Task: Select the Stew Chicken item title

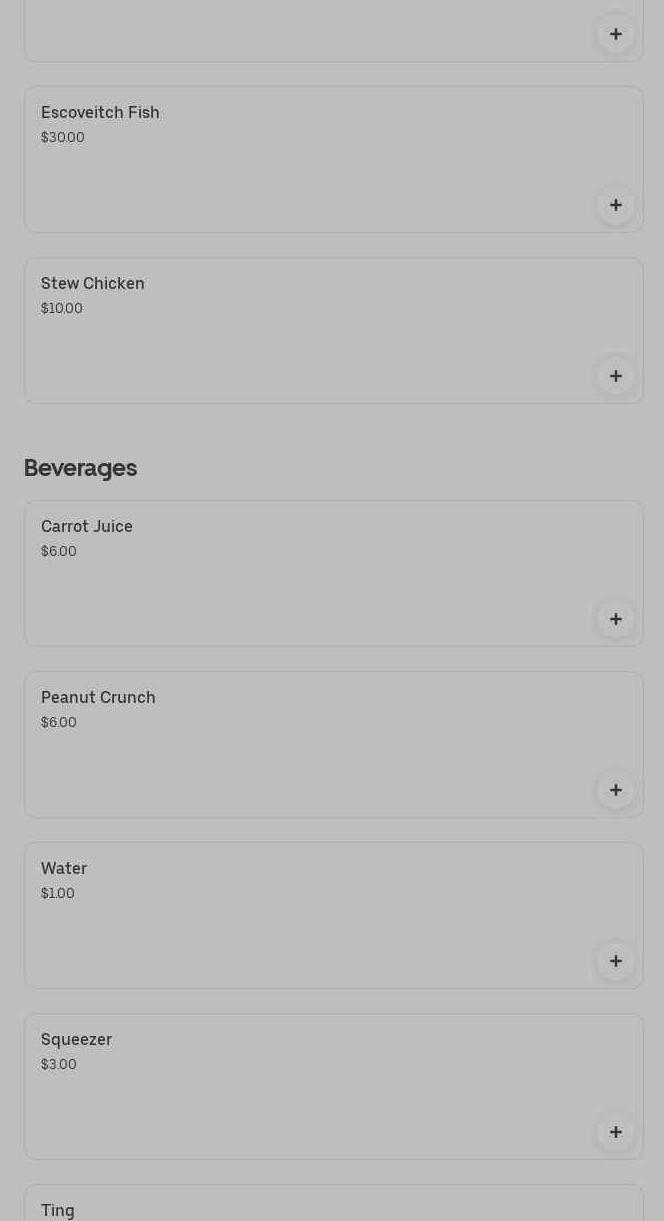Action: [93, 284]
